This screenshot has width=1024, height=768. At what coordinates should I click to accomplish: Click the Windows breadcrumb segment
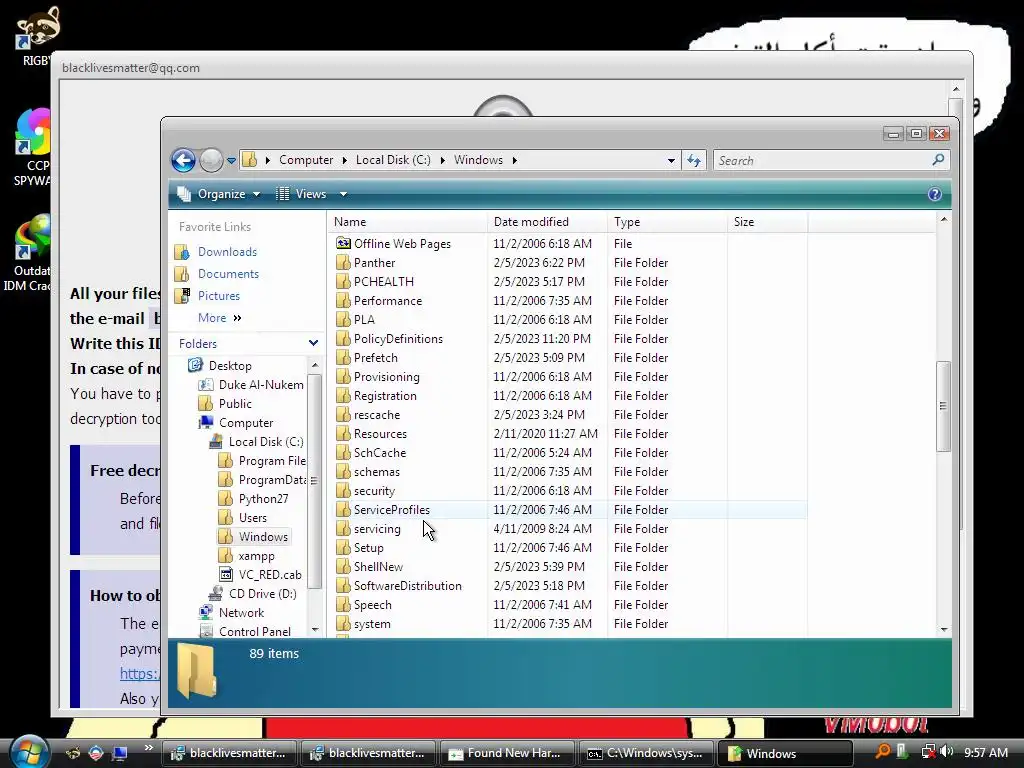pos(478,160)
